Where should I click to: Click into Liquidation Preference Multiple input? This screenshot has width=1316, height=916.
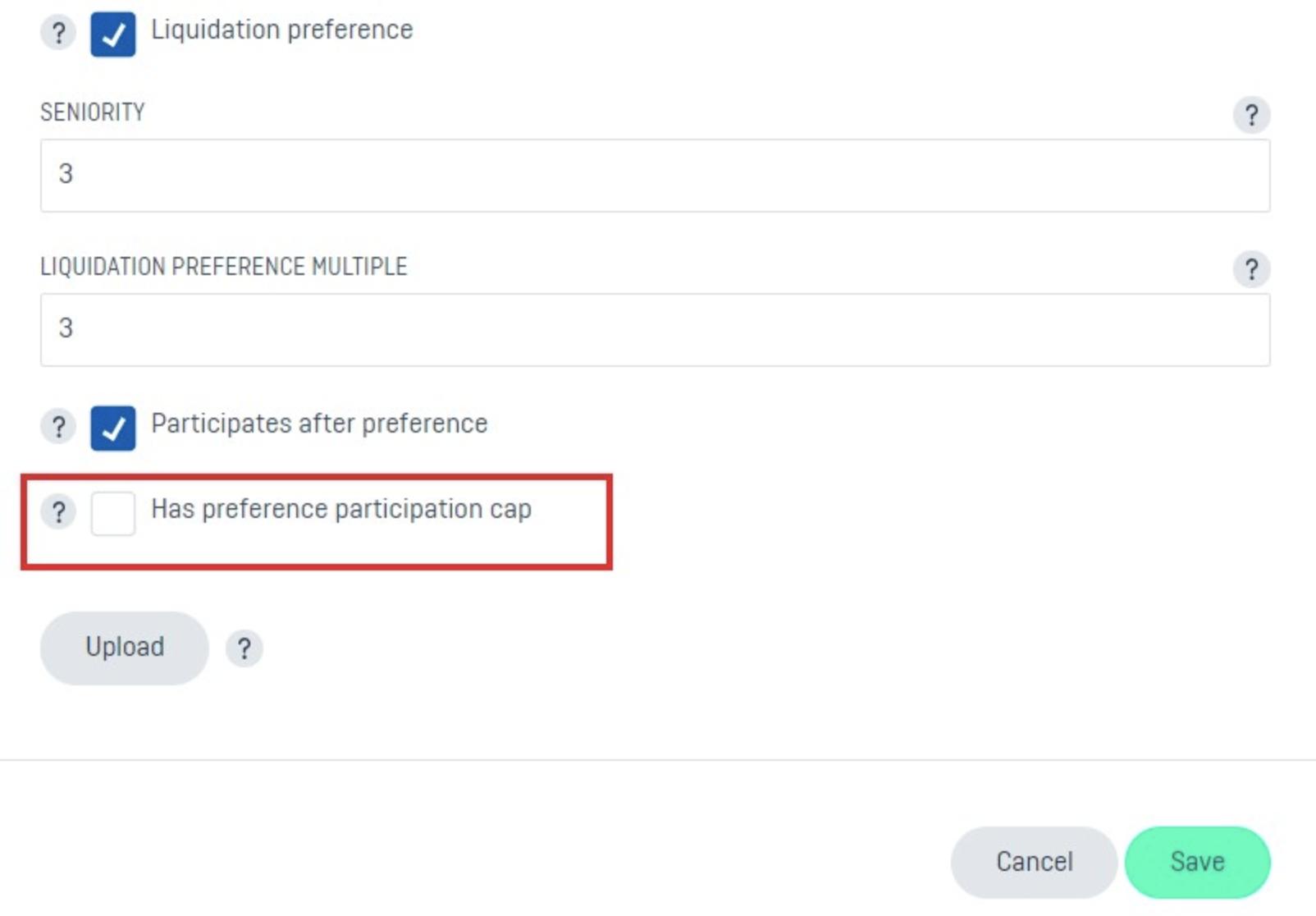click(x=655, y=329)
